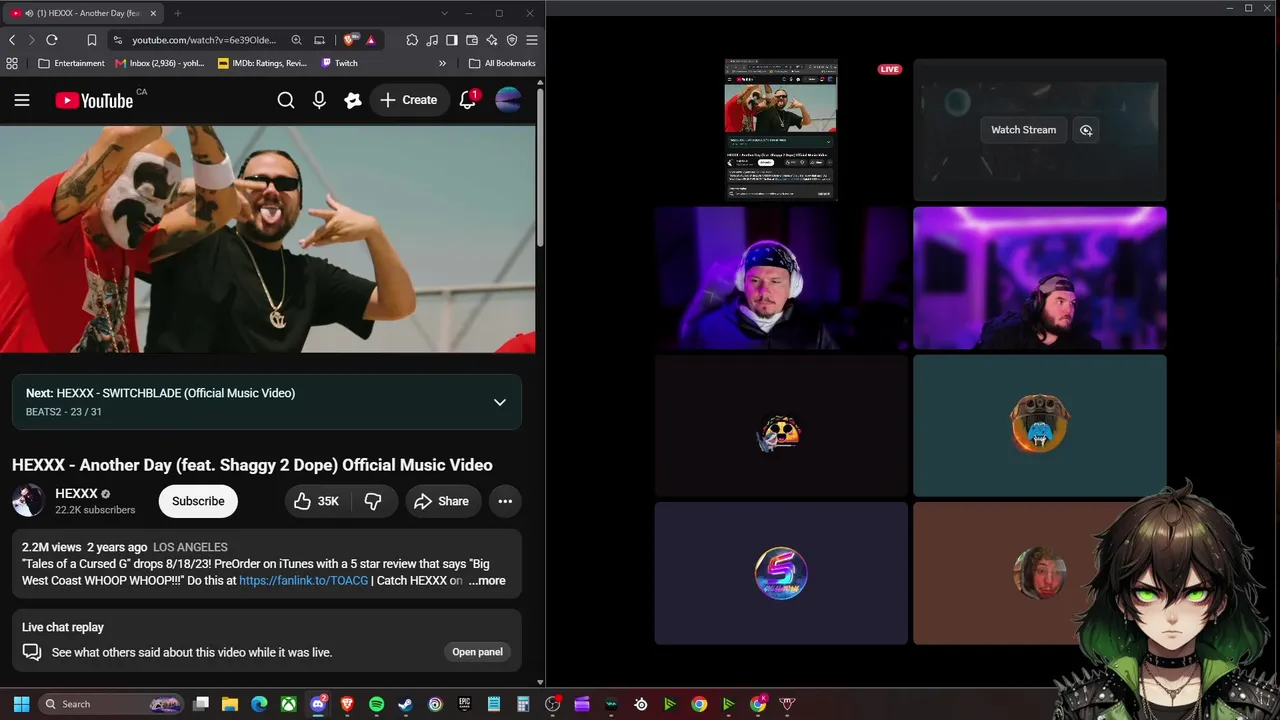Open Epic Games Launcher from the taskbar
The image size is (1280, 720).
pos(464,704)
